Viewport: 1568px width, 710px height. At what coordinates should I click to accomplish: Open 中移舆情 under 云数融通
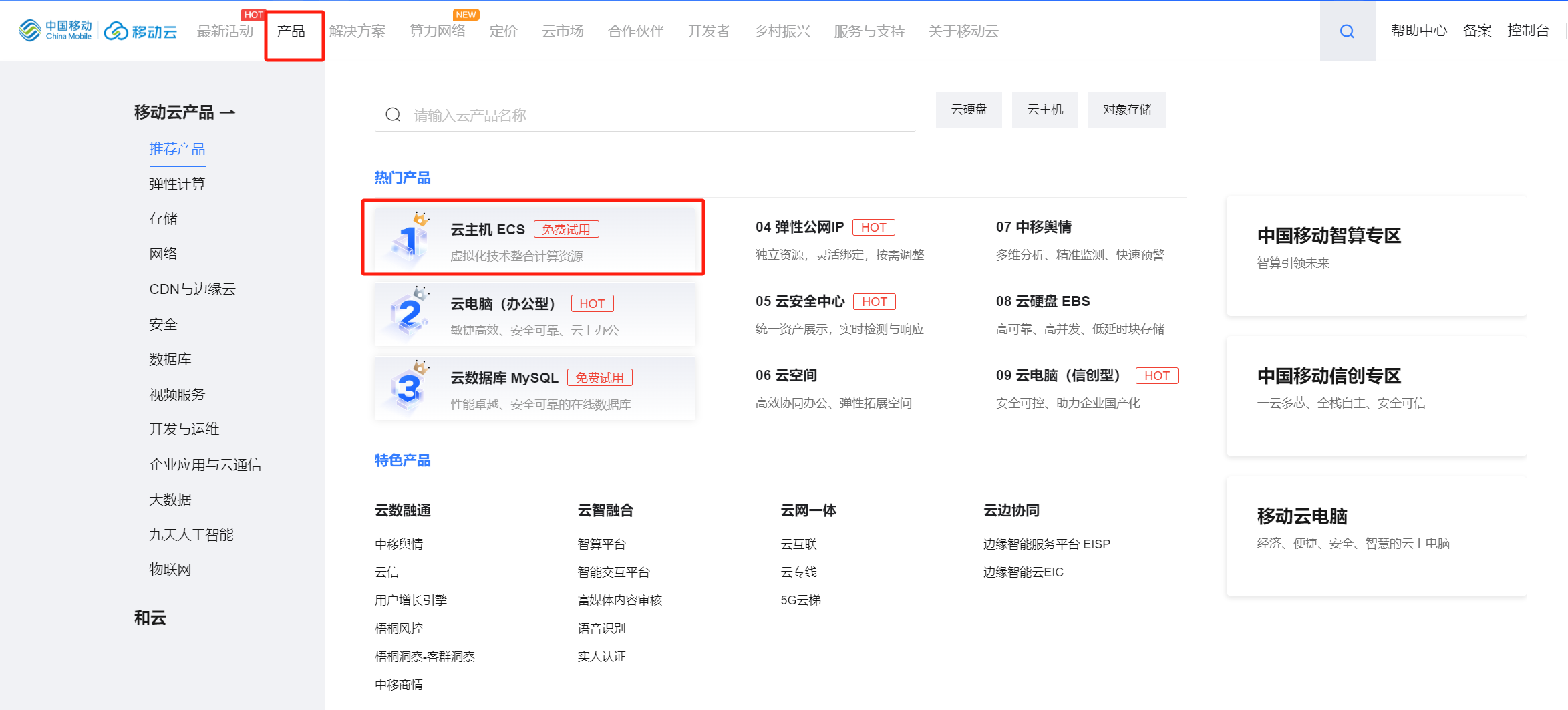(399, 544)
